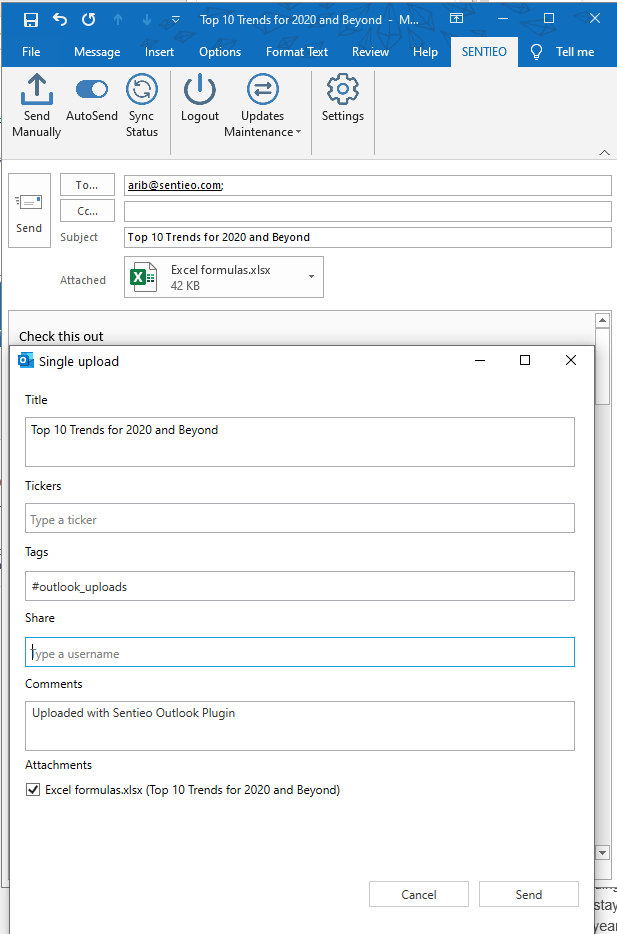
Task: Click the Undo arrow icon
Action: (60, 19)
